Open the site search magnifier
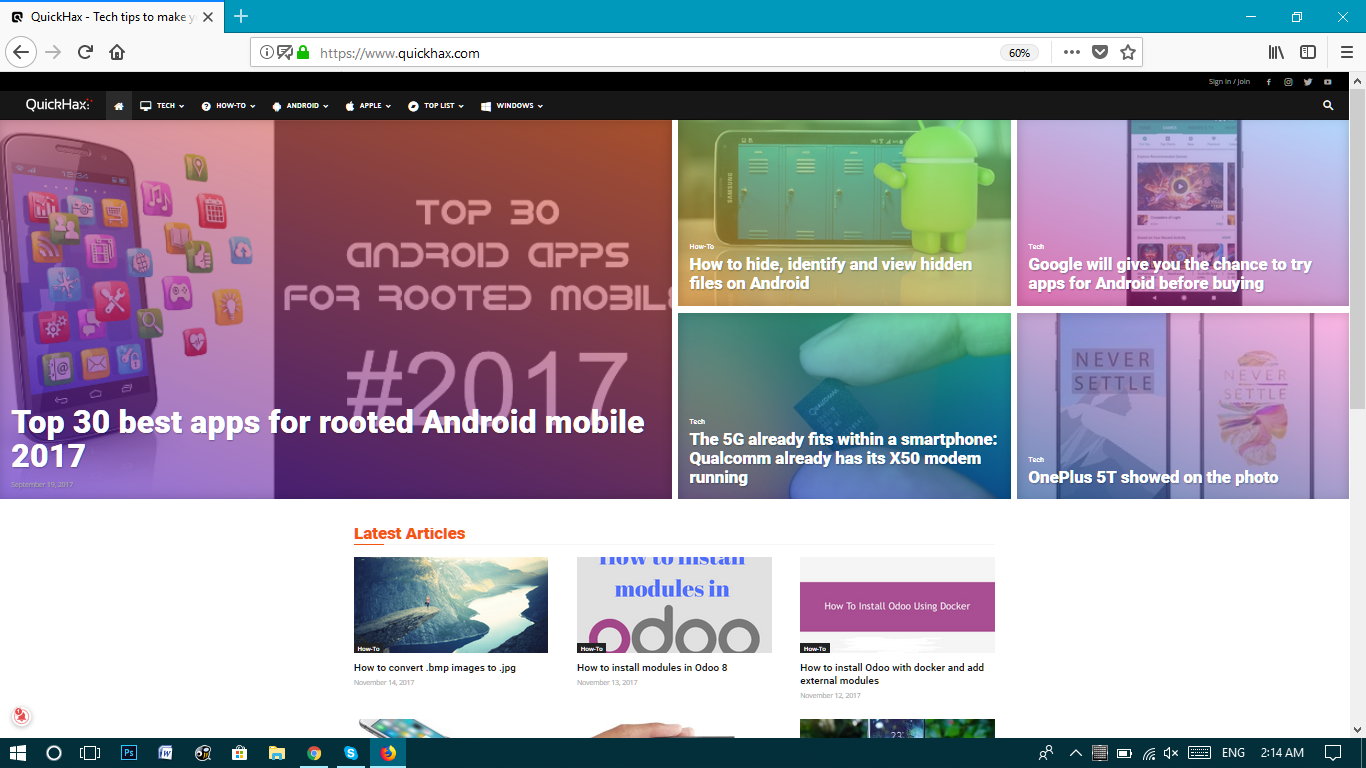This screenshot has height=768, width=1366. (1328, 105)
